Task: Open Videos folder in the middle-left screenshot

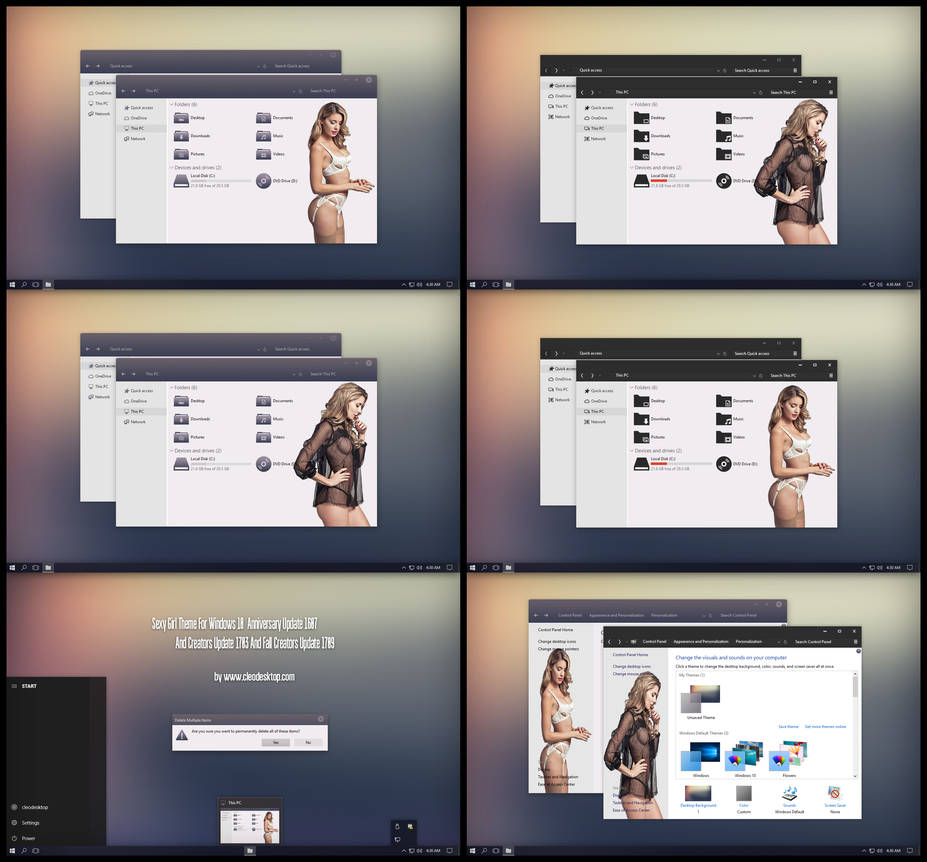Action: click(x=271, y=437)
